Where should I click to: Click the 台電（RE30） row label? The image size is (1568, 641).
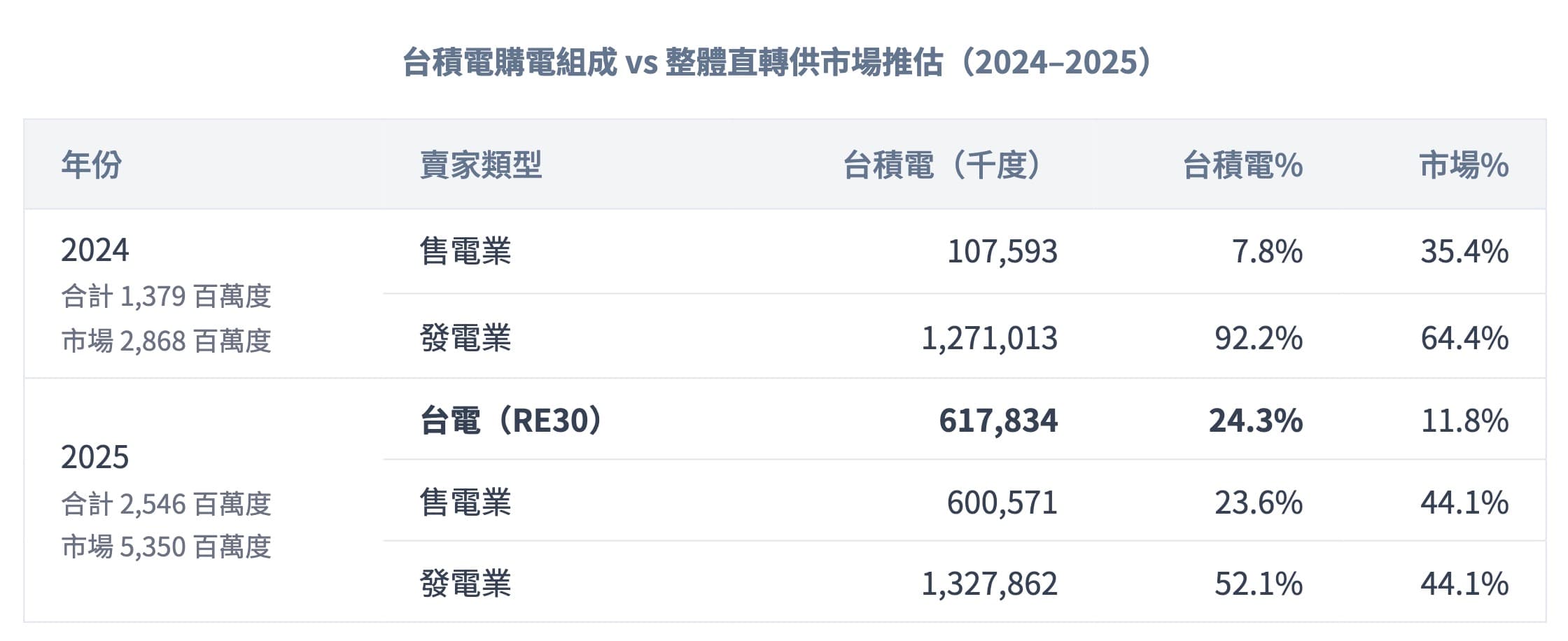[x=511, y=421]
